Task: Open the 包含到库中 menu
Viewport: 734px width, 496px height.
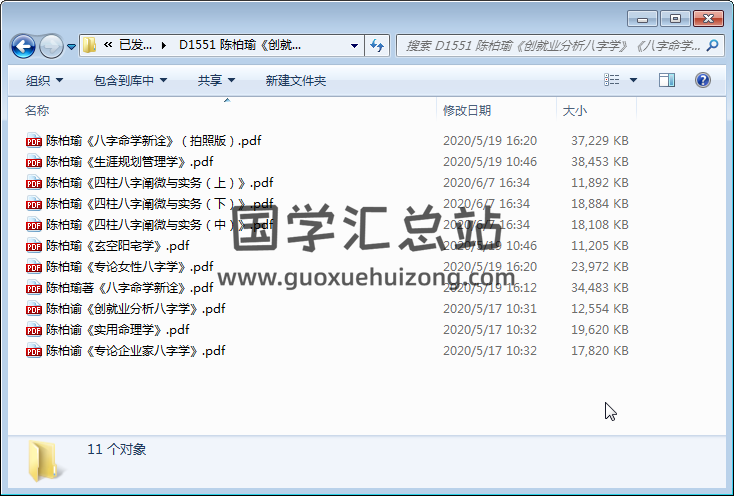Action: click(x=130, y=80)
